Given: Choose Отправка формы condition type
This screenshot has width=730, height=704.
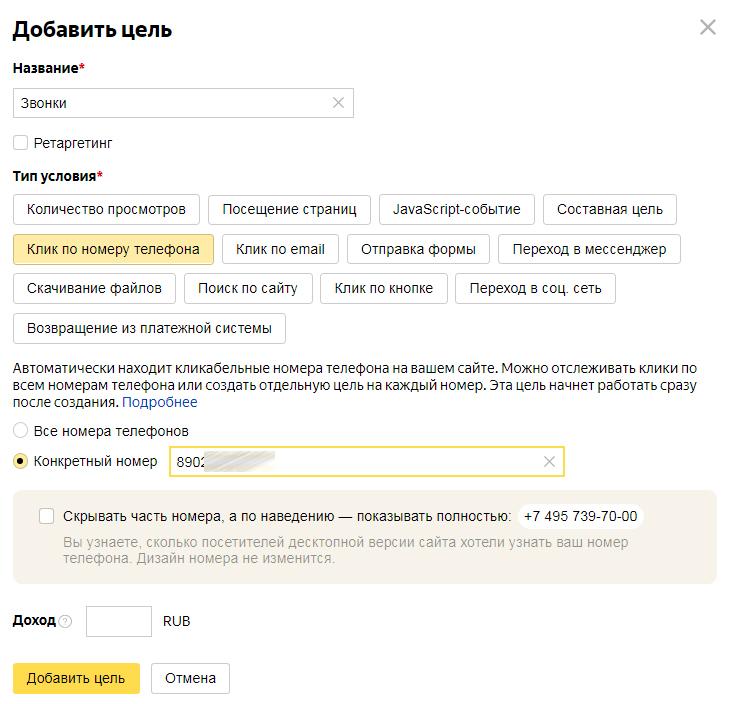Looking at the screenshot, I should 418,249.
